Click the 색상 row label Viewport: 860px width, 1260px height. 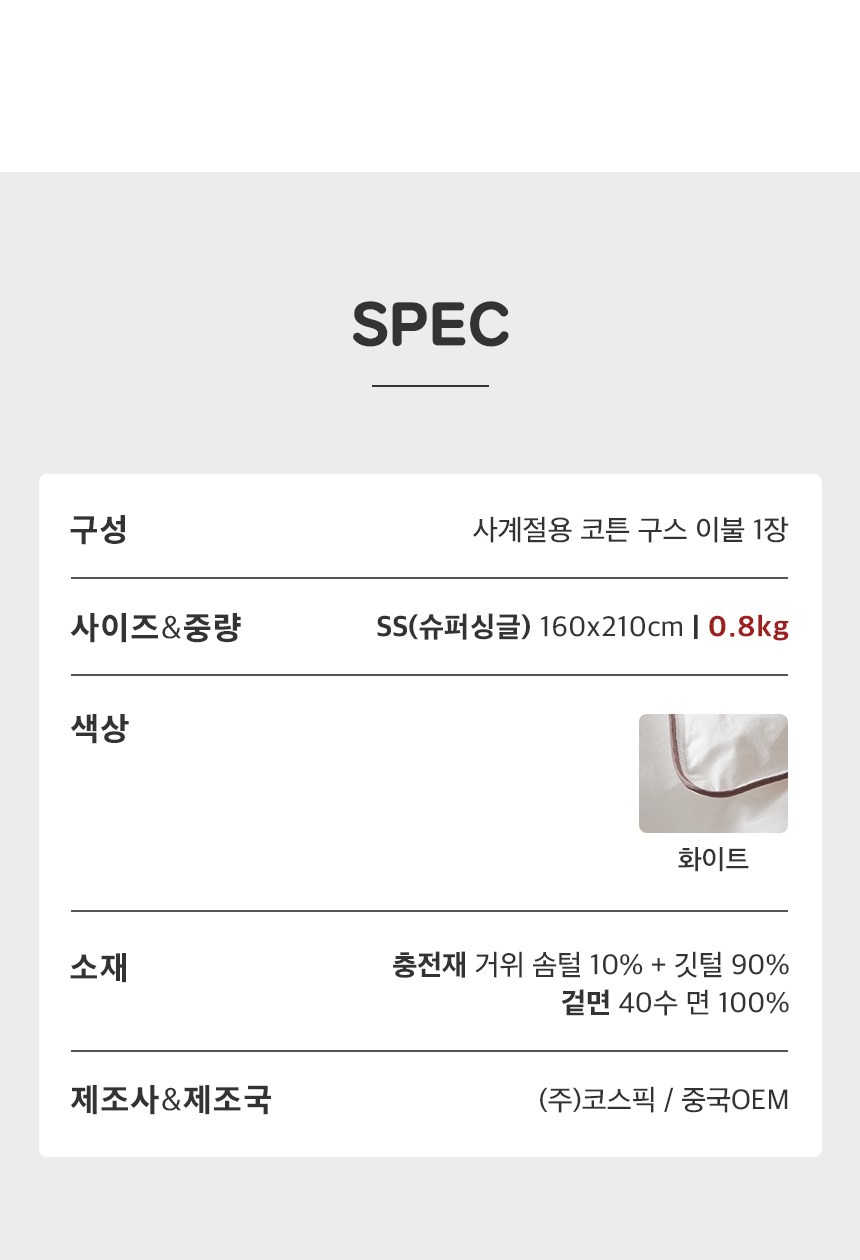99,728
